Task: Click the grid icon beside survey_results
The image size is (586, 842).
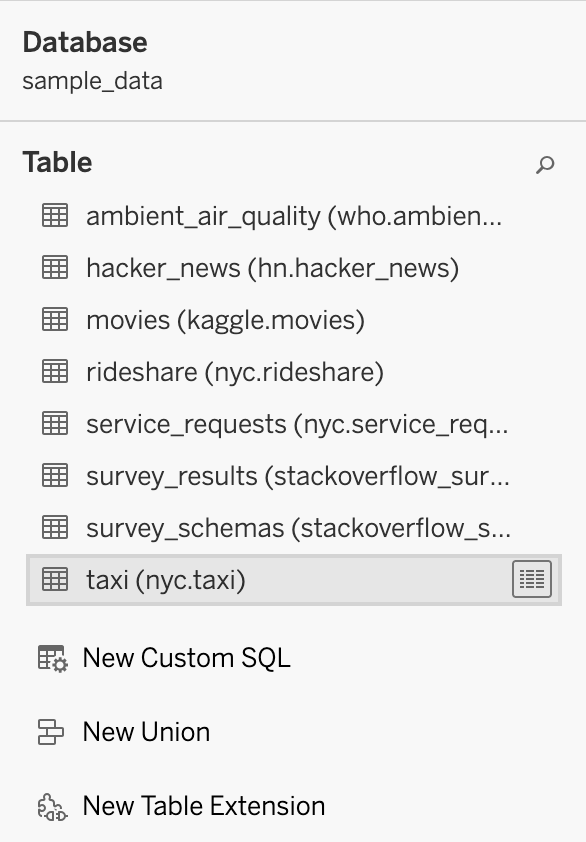Action: point(55,476)
